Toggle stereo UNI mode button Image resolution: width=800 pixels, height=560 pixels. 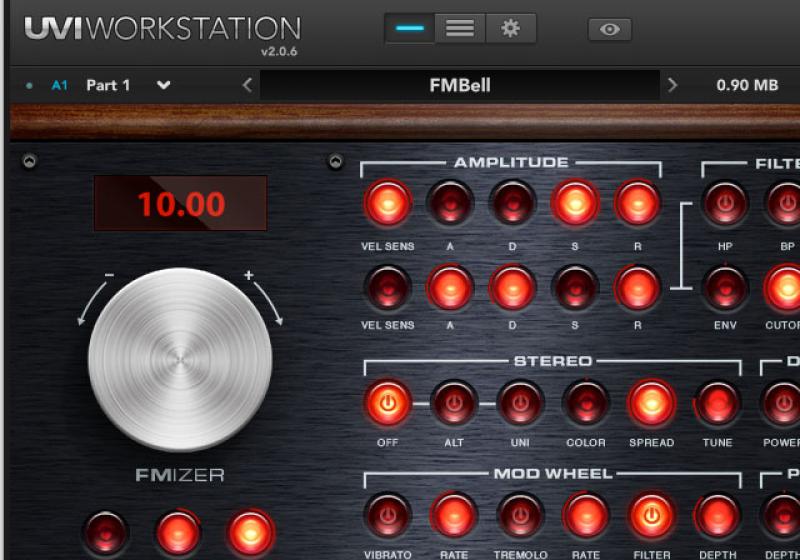[x=519, y=403]
